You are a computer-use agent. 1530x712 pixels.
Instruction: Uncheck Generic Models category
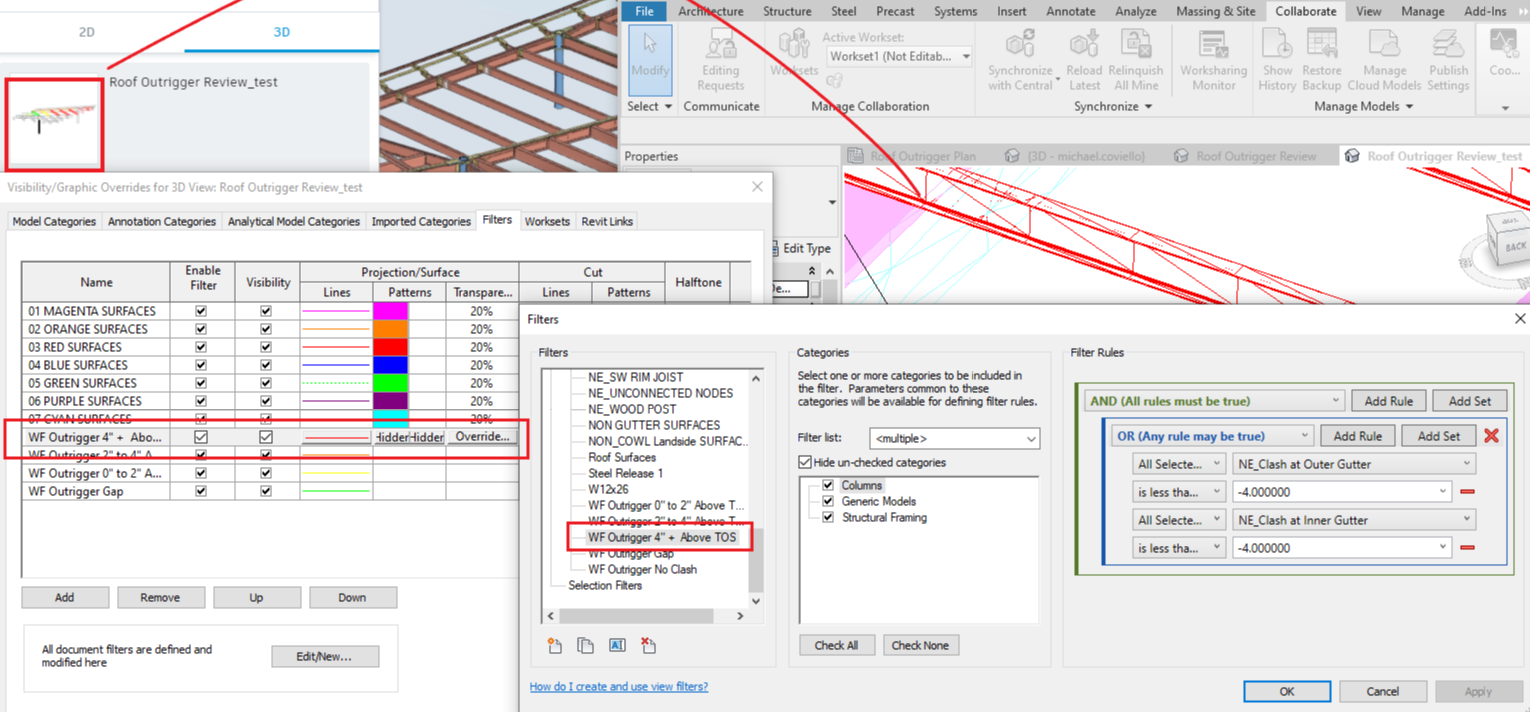tap(828, 501)
